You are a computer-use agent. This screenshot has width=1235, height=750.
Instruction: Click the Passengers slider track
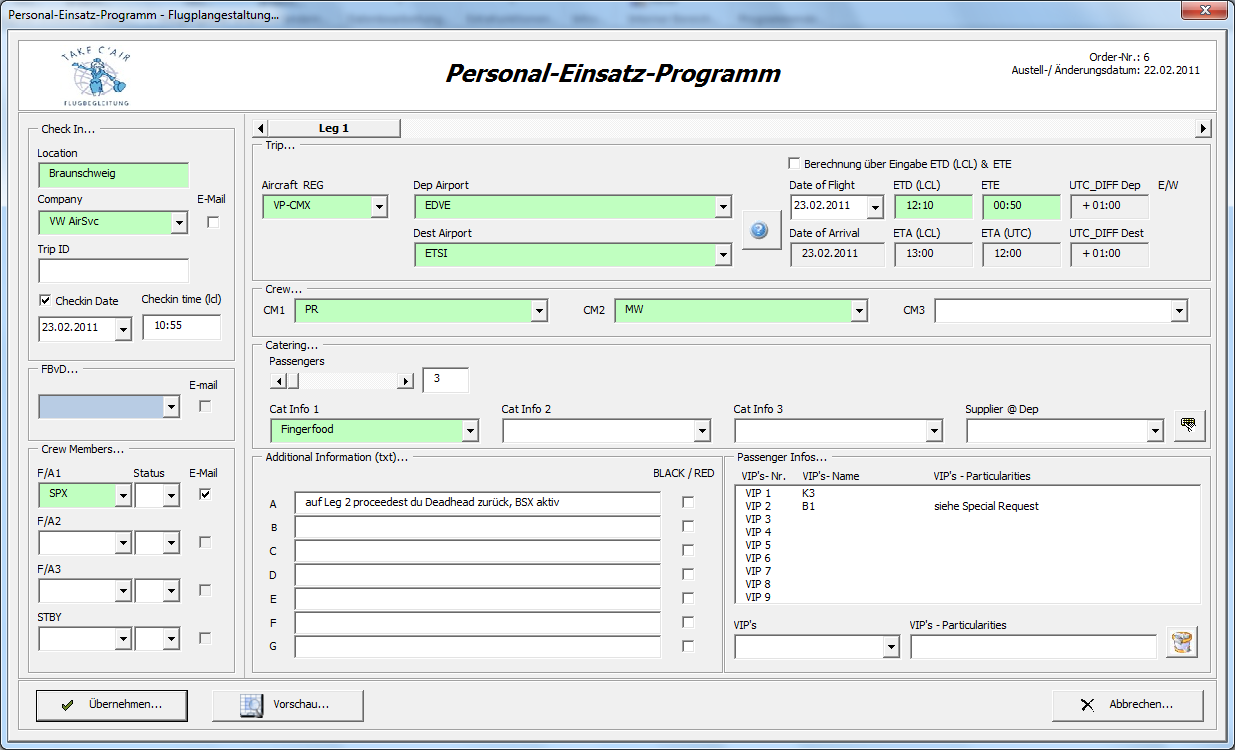pyautogui.click(x=350, y=381)
